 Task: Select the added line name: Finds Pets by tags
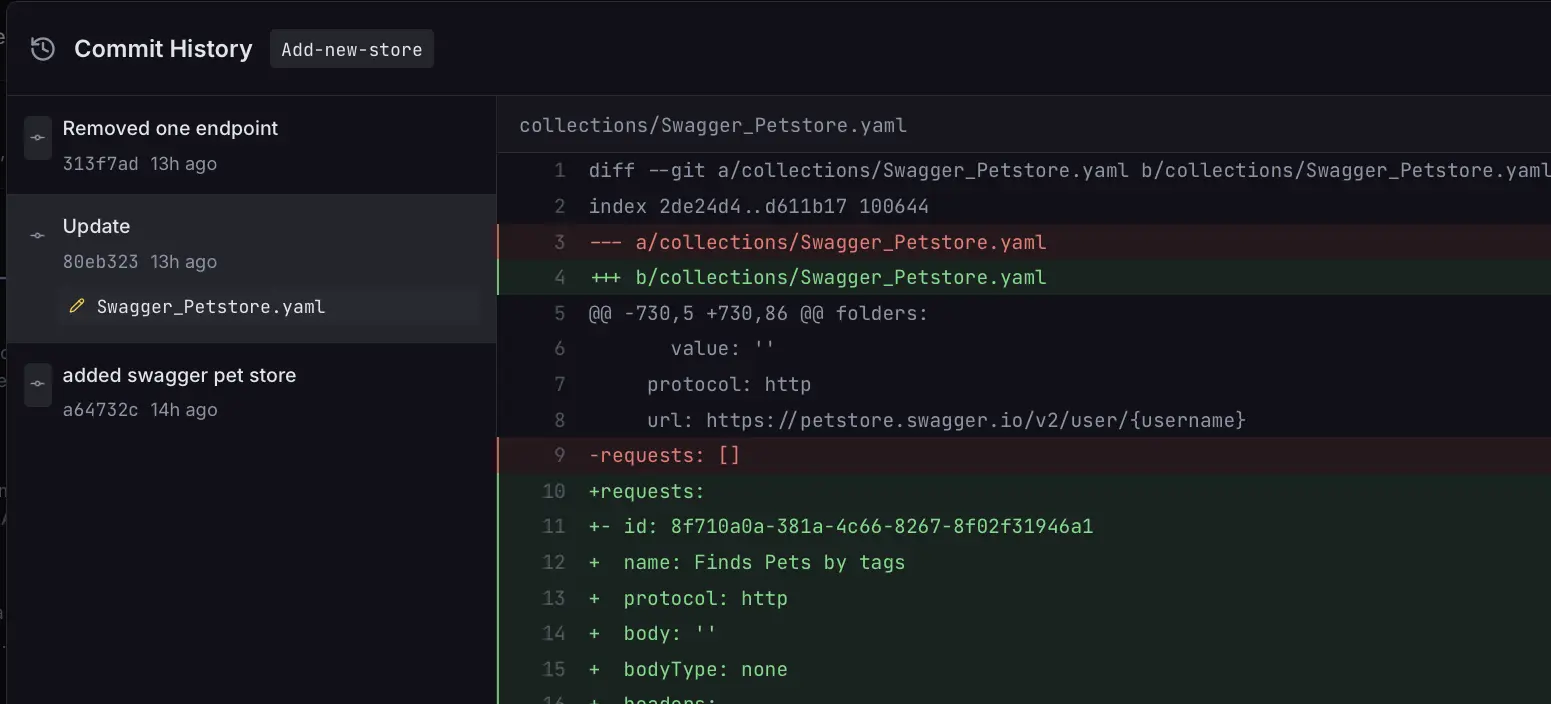point(763,562)
